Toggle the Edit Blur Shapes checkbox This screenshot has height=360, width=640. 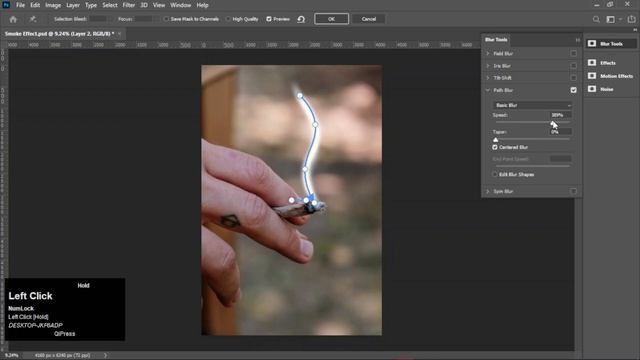pos(495,174)
